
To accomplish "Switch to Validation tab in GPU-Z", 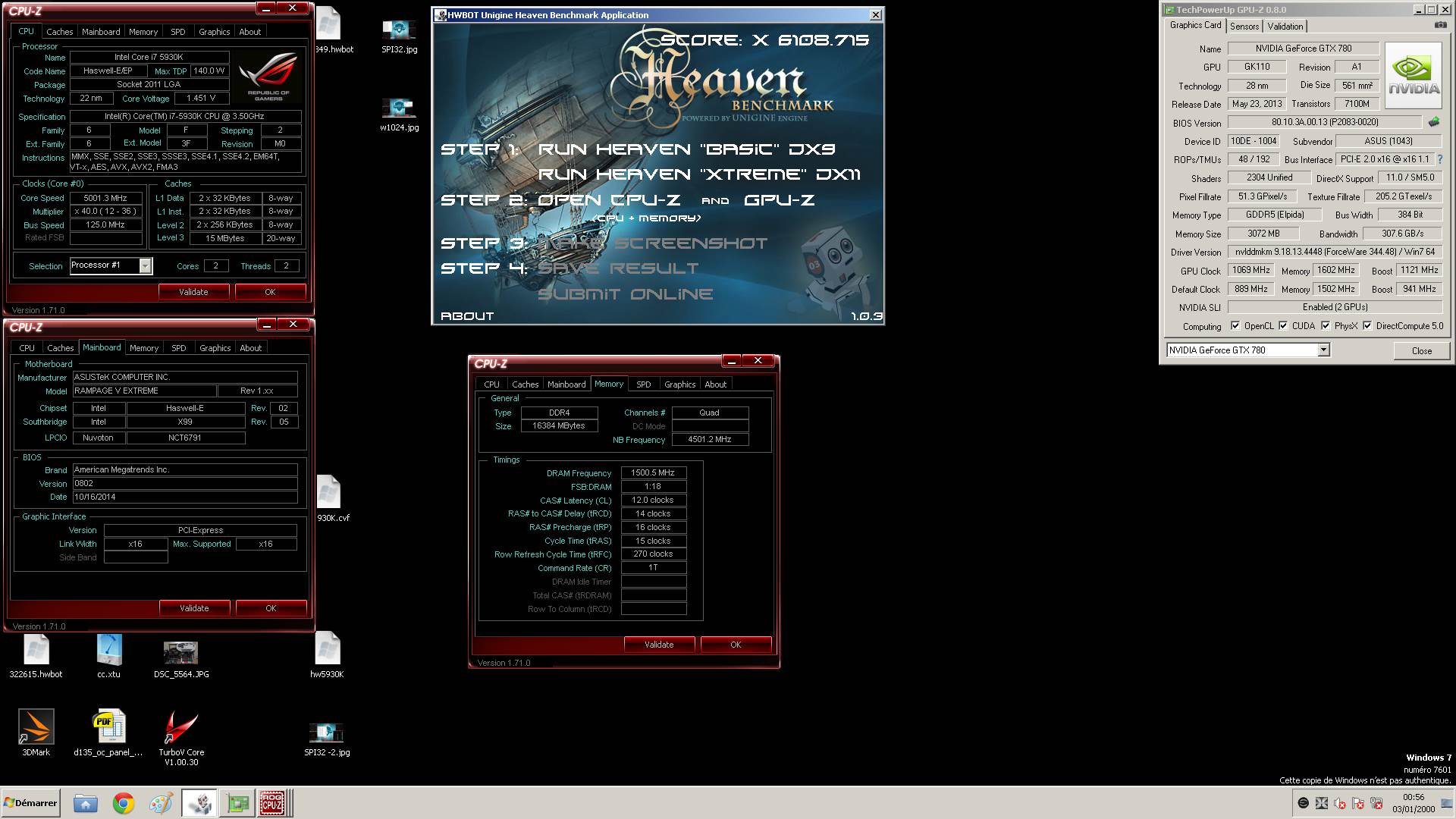I will pyautogui.click(x=1285, y=26).
